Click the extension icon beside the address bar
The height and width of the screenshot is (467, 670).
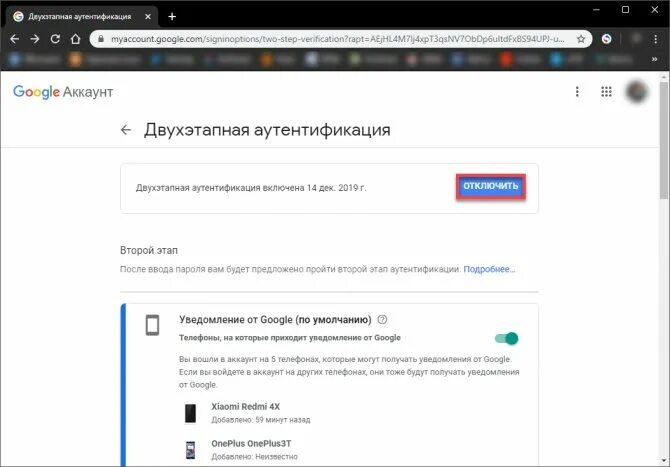606,39
